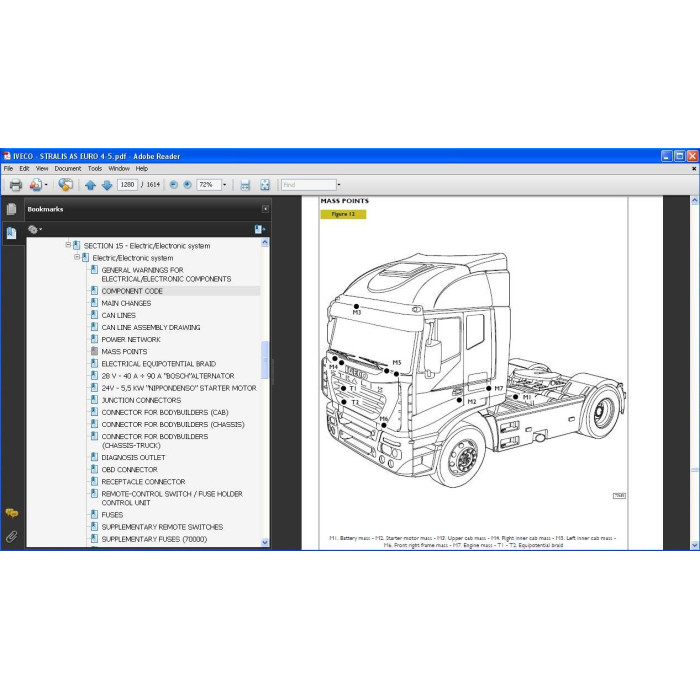This screenshot has width=700, height=700.
Task: Open the Comments panel icon
Action: 12,513
